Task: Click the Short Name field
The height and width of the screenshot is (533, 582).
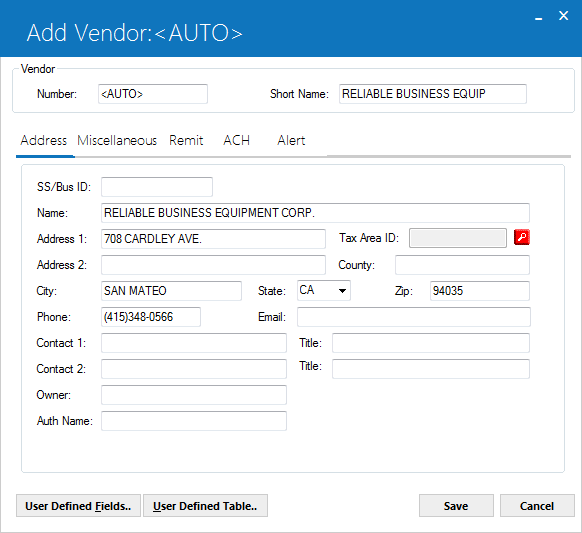Action: click(433, 94)
